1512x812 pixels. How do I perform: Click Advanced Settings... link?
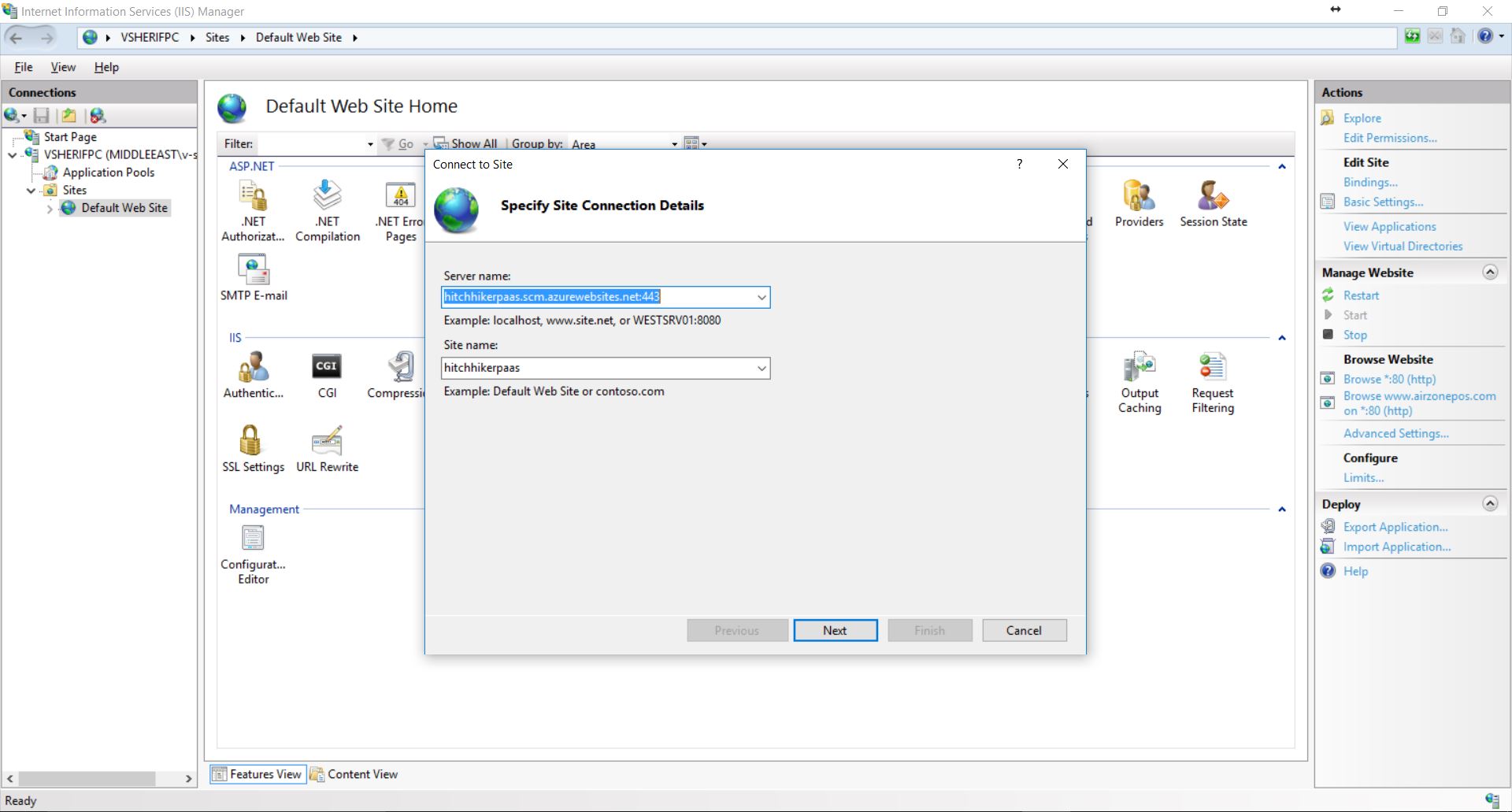coord(1395,433)
